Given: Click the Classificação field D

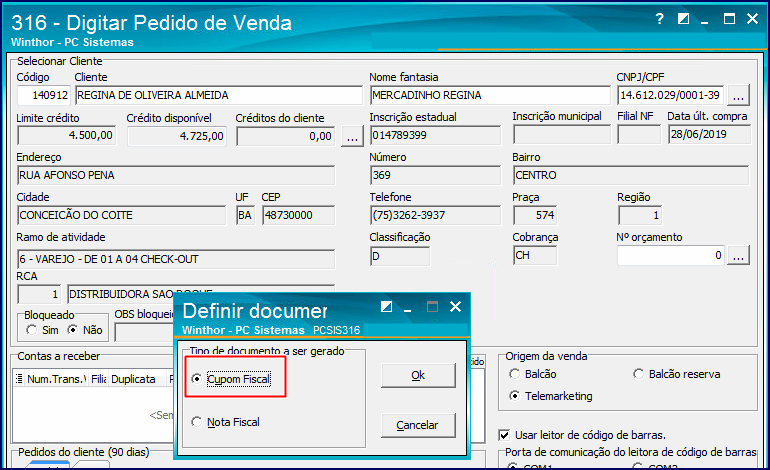Looking at the screenshot, I should click(400, 256).
